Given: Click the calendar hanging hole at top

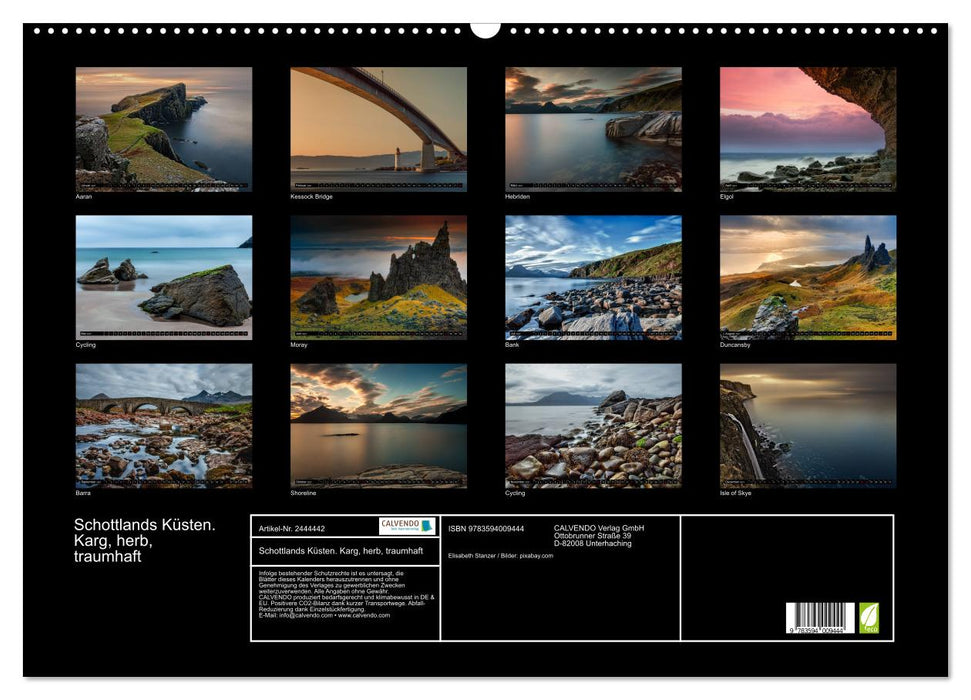Looking at the screenshot, I should click(485, 30).
